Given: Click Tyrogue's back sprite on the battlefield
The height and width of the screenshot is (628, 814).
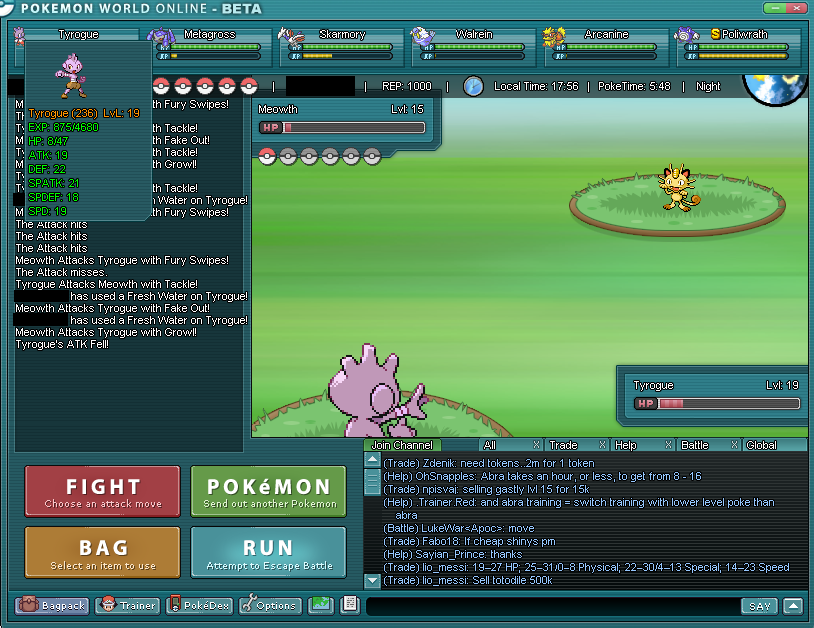Looking at the screenshot, I should pyautogui.click(x=379, y=390).
